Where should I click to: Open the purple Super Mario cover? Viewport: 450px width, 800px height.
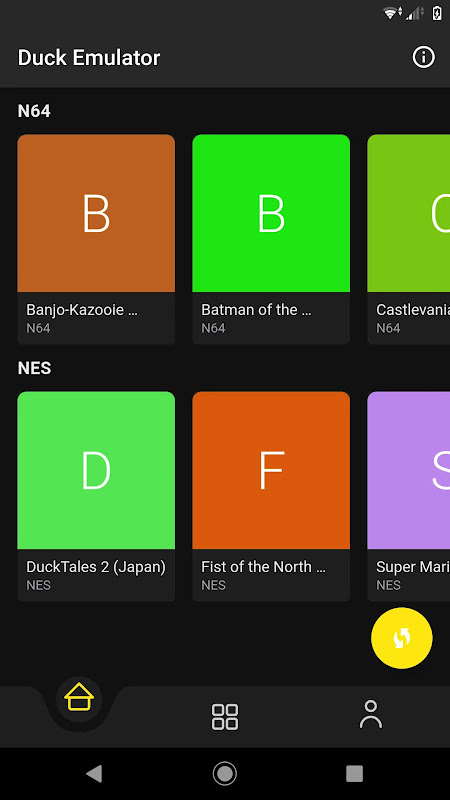[409, 470]
